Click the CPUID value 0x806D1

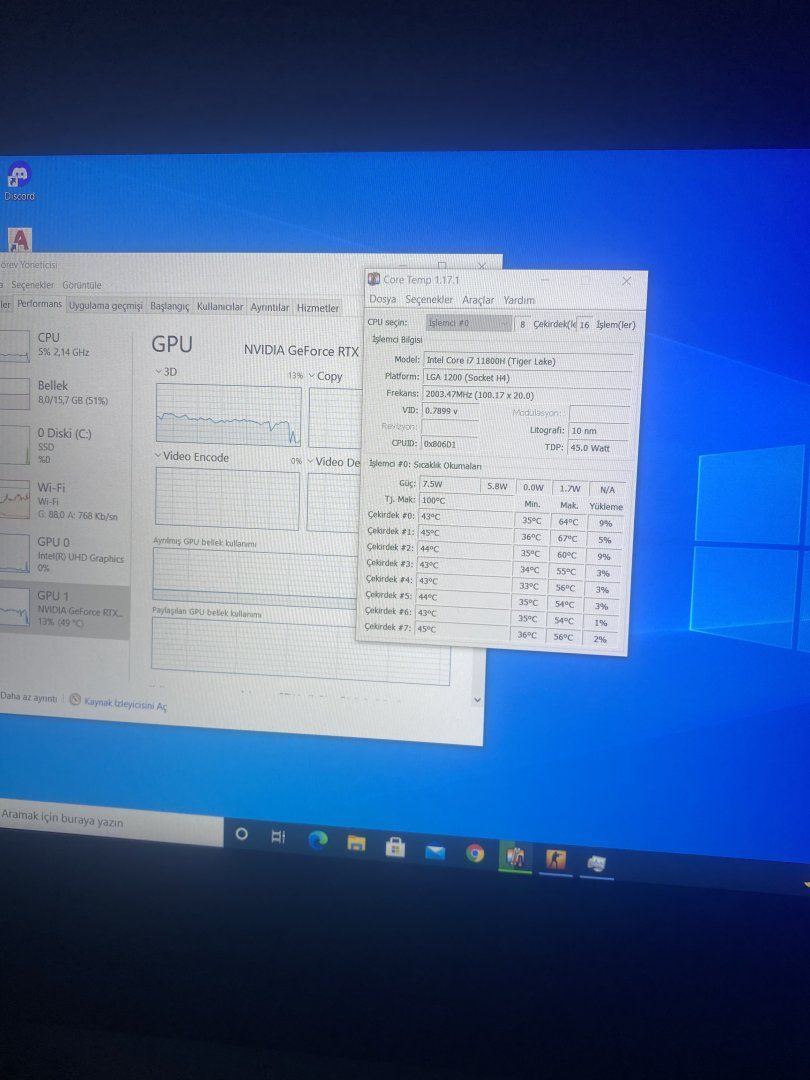tap(449, 444)
